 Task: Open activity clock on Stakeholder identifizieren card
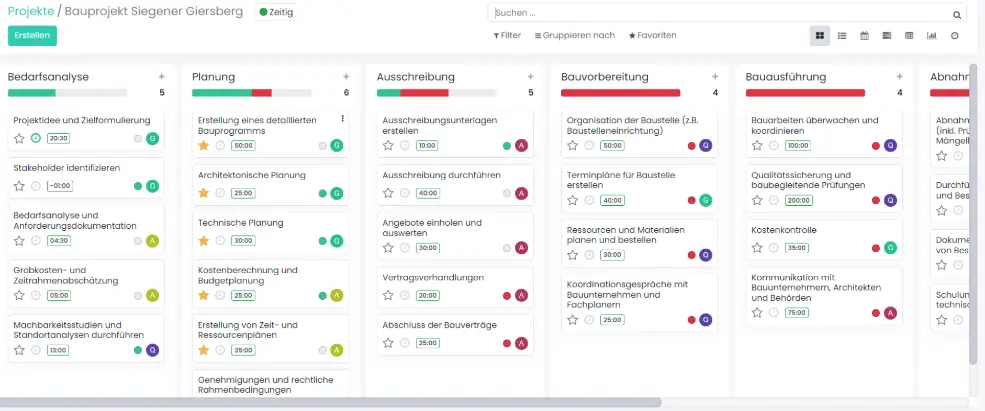point(36,186)
